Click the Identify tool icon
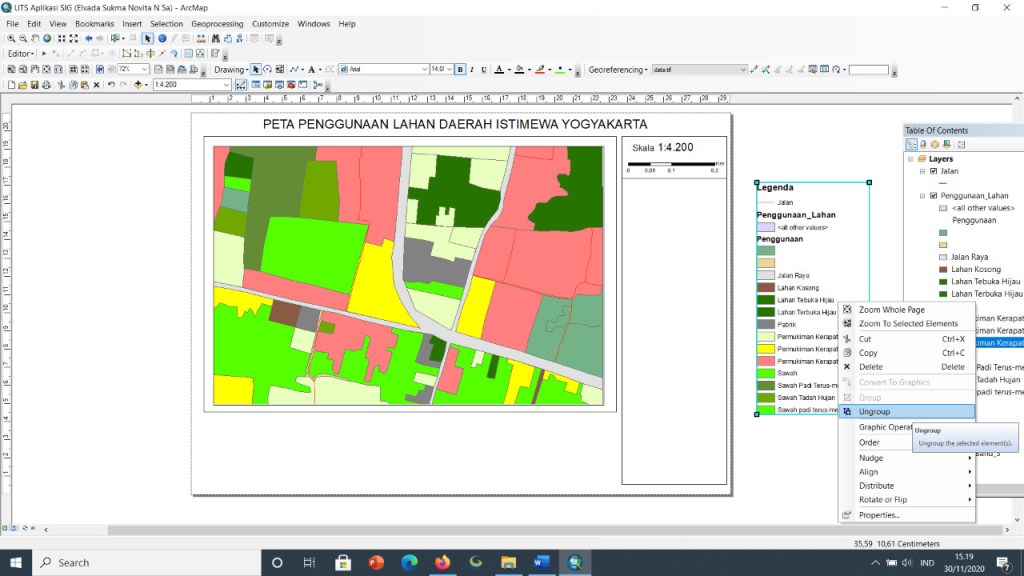Image resolution: width=1024 pixels, height=576 pixels. 162,39
